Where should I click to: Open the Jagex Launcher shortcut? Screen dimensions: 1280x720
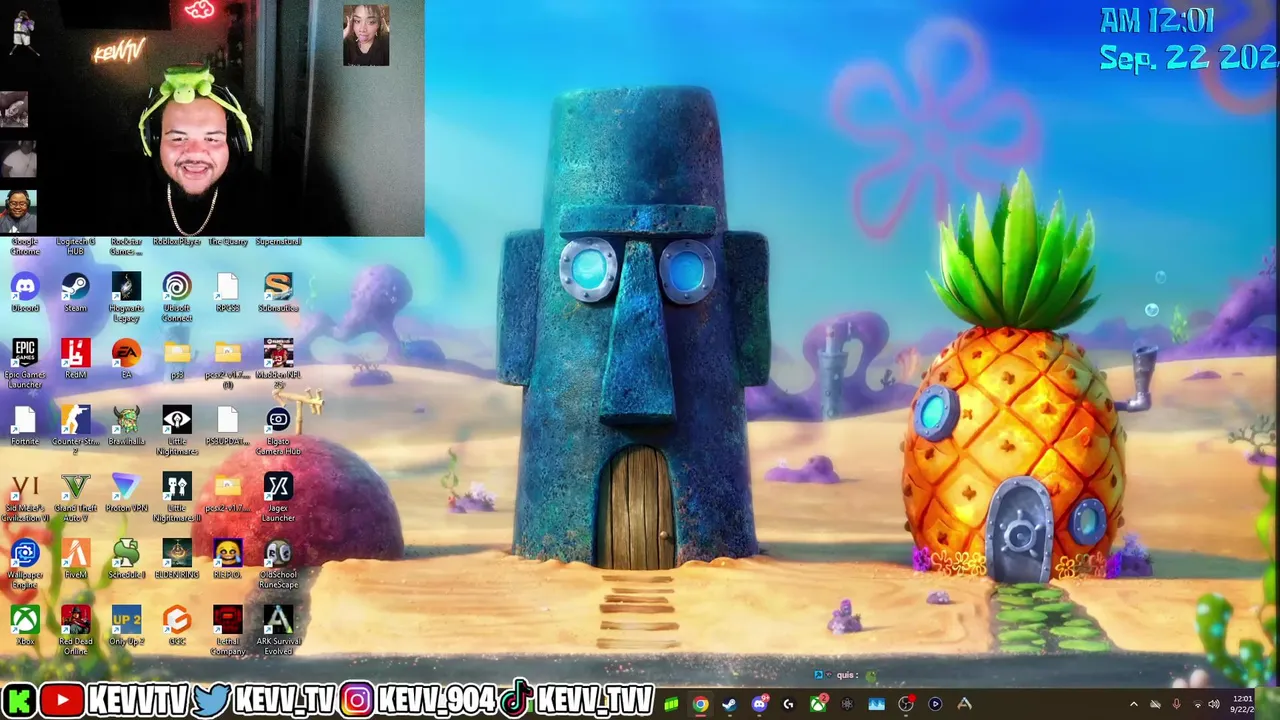click(278, 498)
